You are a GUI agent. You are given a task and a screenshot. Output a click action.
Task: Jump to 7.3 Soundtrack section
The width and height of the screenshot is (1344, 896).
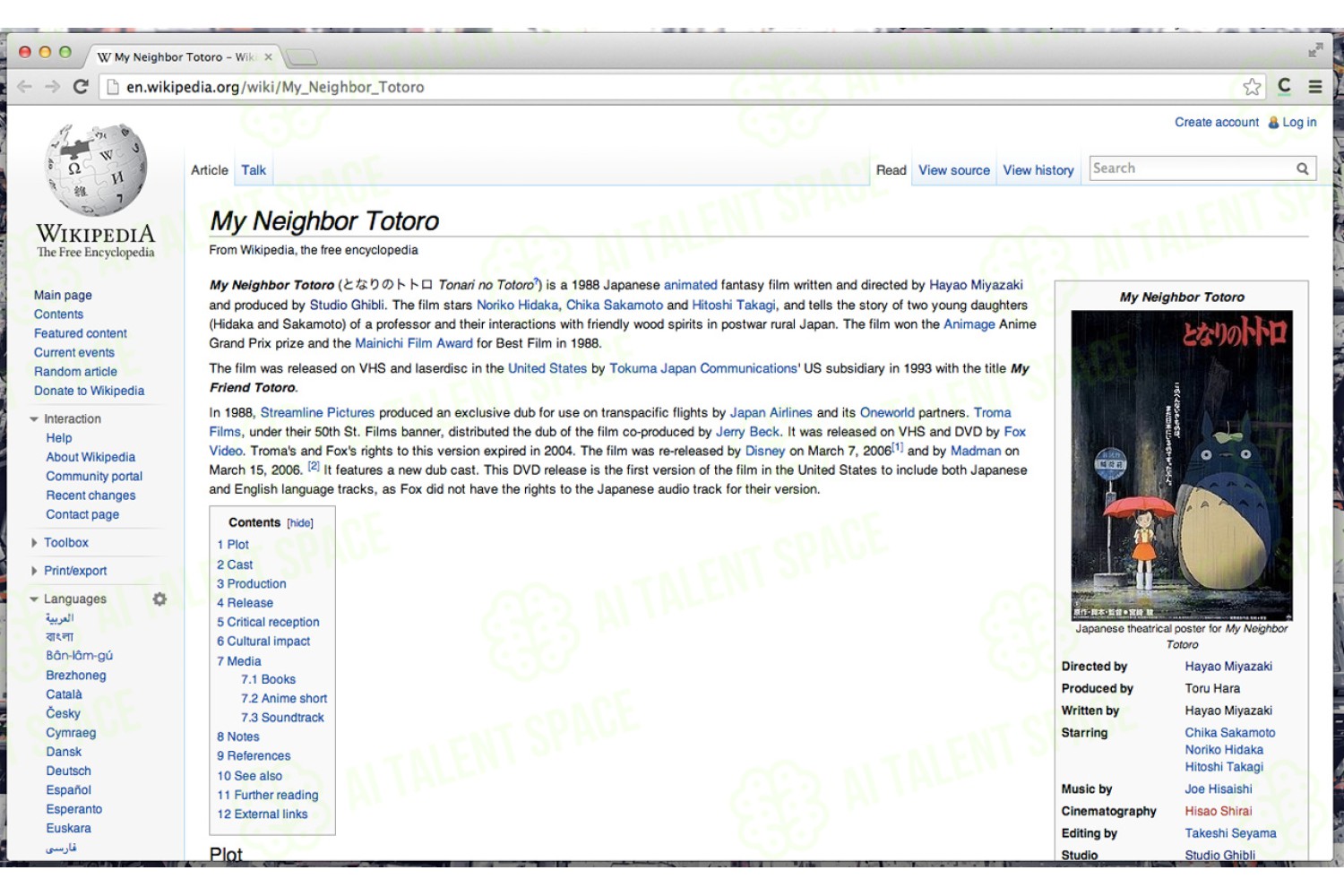282,718
